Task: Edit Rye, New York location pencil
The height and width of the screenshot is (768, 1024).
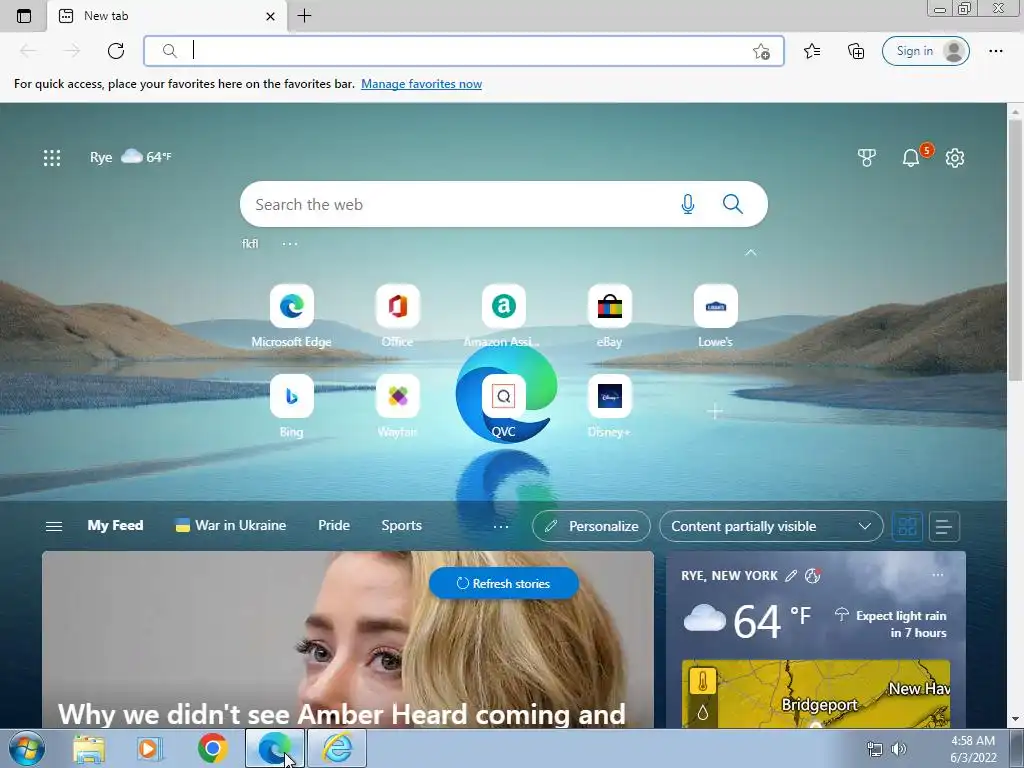Action: pyautogui.click(x=791, y=575)
